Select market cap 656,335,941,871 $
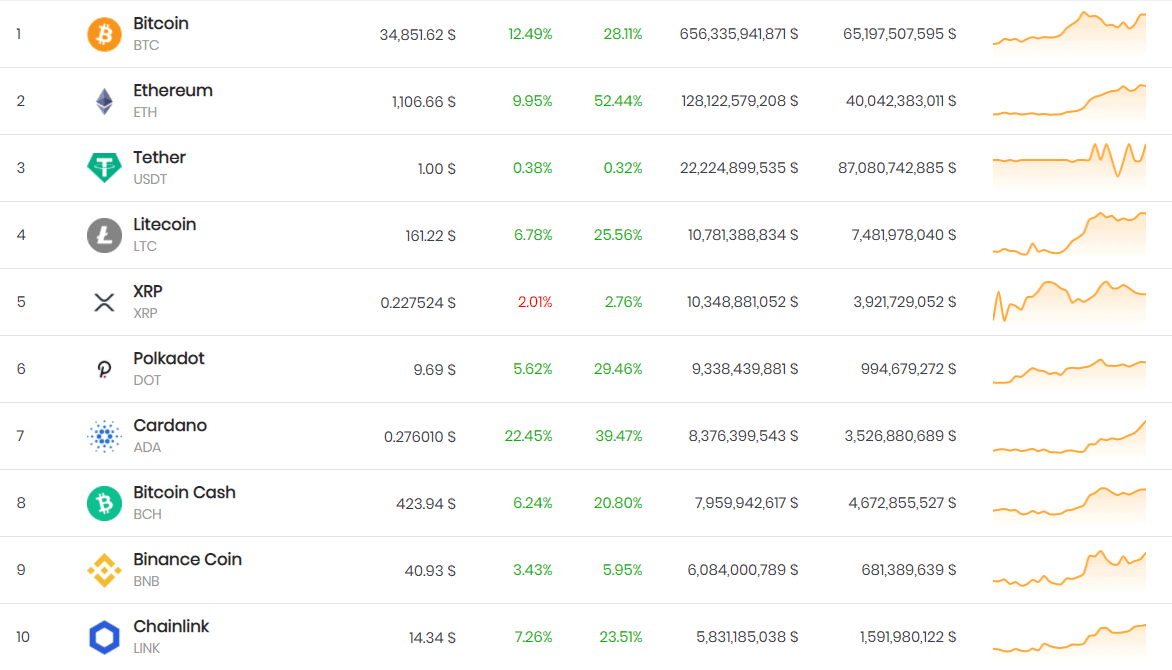Image resolution: width=1172 pixels, height=670 pixels. click(x=738, y=34)
